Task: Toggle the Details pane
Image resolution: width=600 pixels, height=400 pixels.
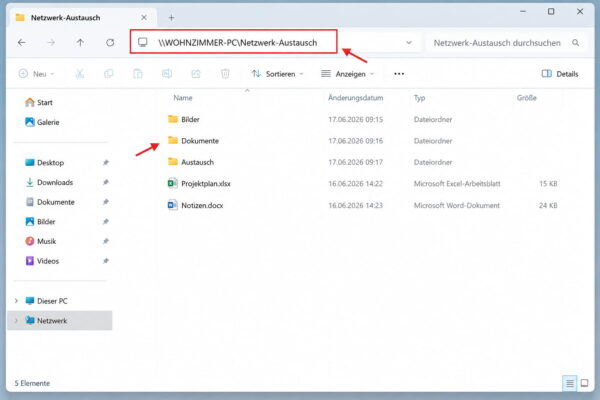Action: click(x=560, y=73)
